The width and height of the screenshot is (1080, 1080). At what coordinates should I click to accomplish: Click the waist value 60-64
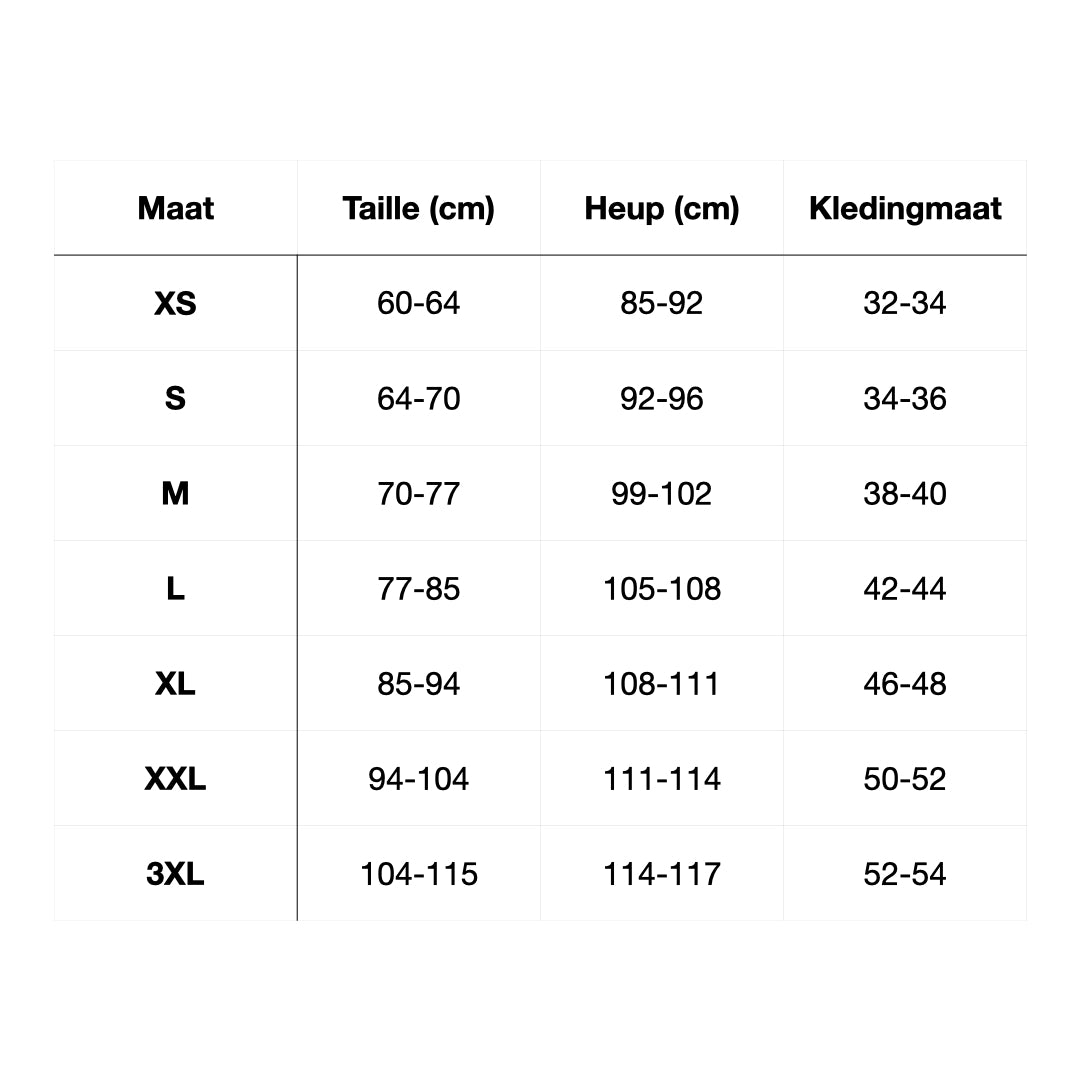click(x=418, y=303)
